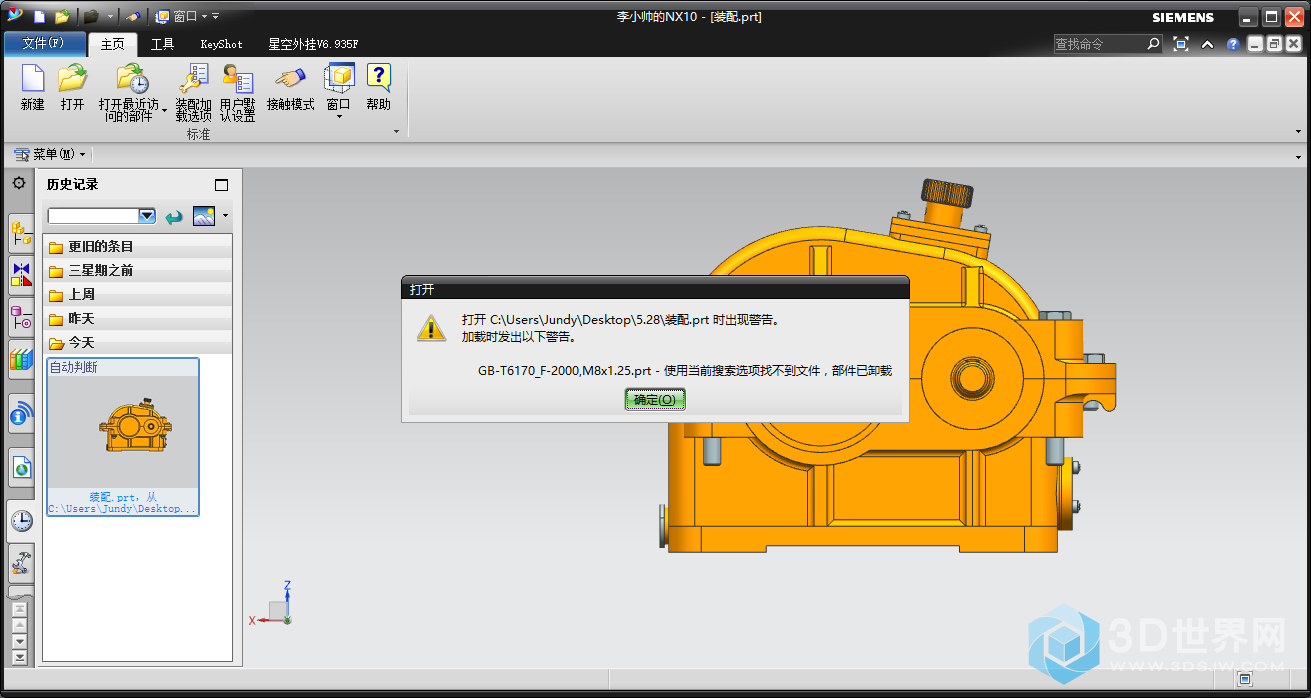Viewport: 1311px width, 698px height.
Task: Click resource bar scroll to bottom arrow
Action: click(20, 657)
